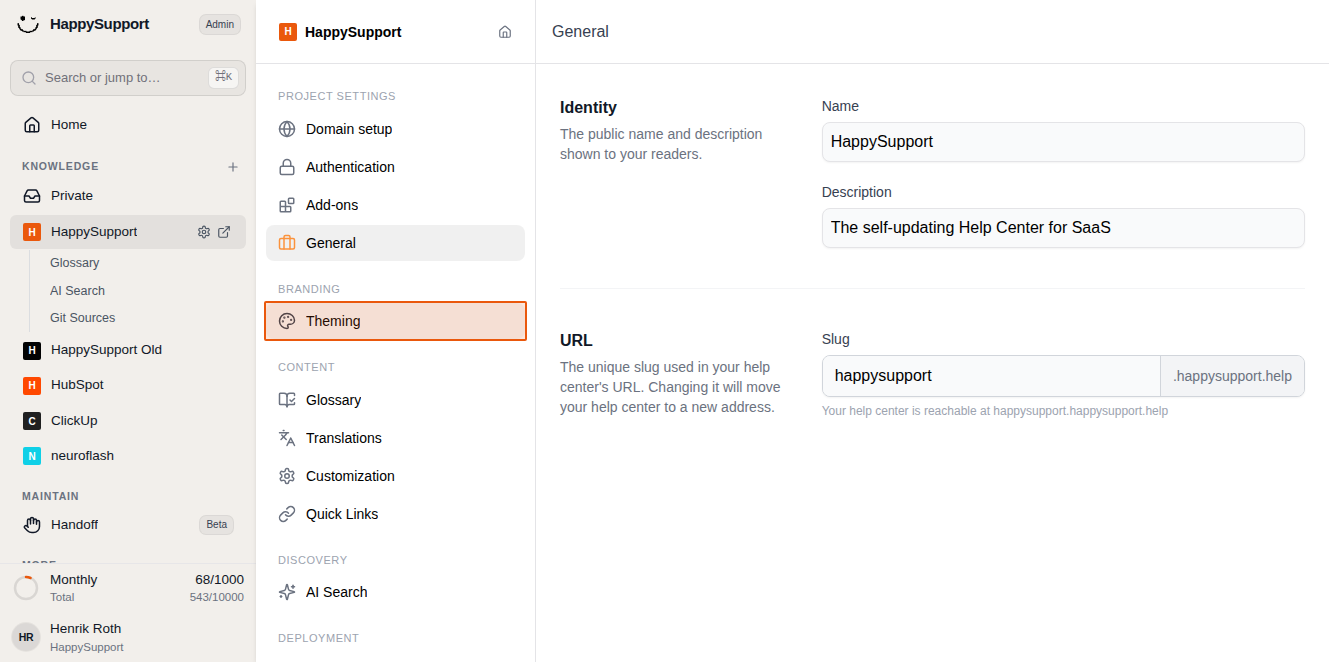
Task: Open Add-ons settings page
Action: tap(395, 205)
